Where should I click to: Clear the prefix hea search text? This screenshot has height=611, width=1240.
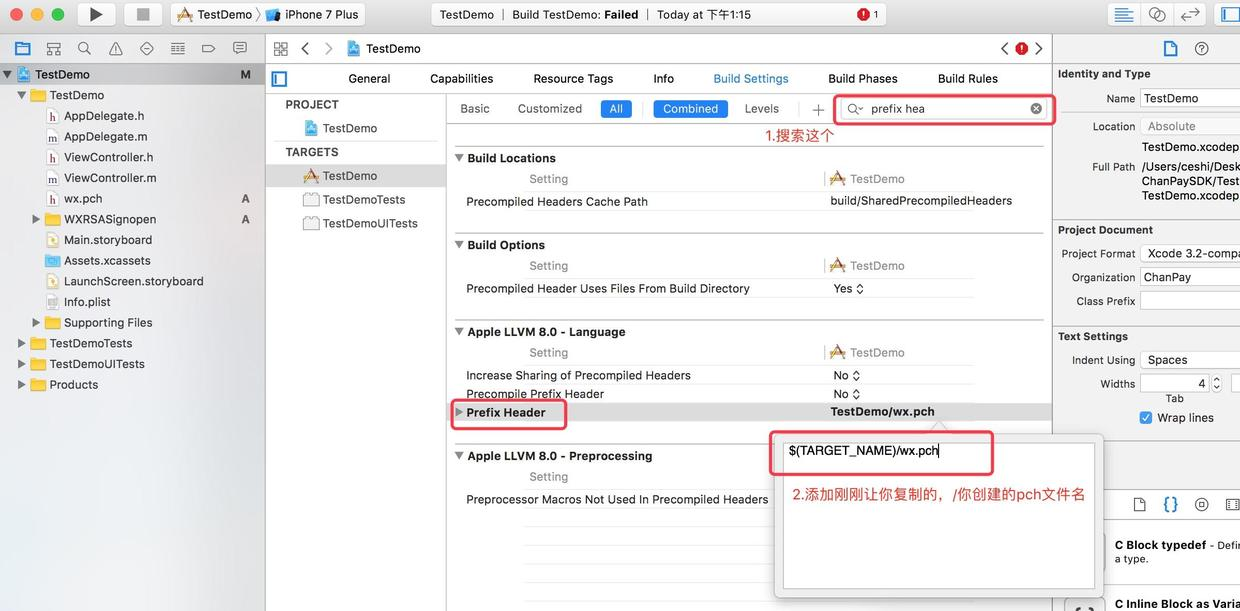click(x=1036, y=108)
